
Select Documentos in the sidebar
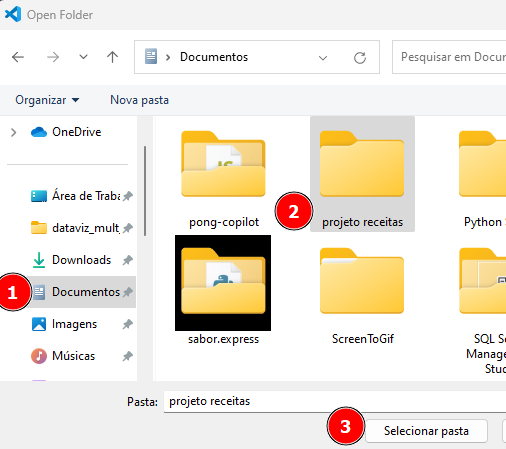pos(82,292)
